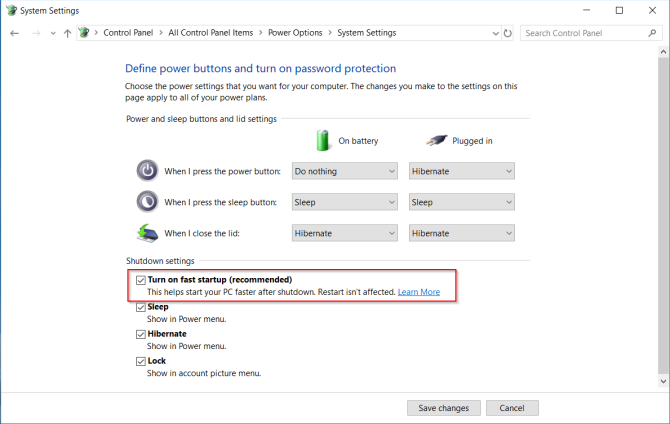The width and height of the screenshot is (670, 424).
Task: Click the power button icon
Action: click(147, 171)
